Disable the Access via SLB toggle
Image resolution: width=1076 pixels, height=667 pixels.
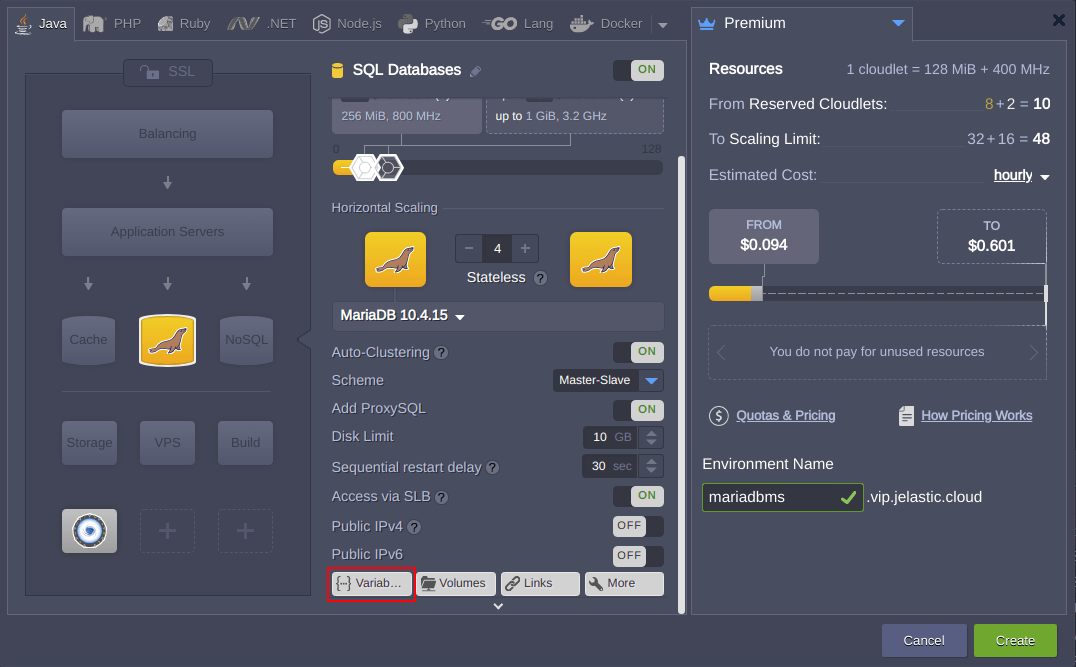coord(637,495)
